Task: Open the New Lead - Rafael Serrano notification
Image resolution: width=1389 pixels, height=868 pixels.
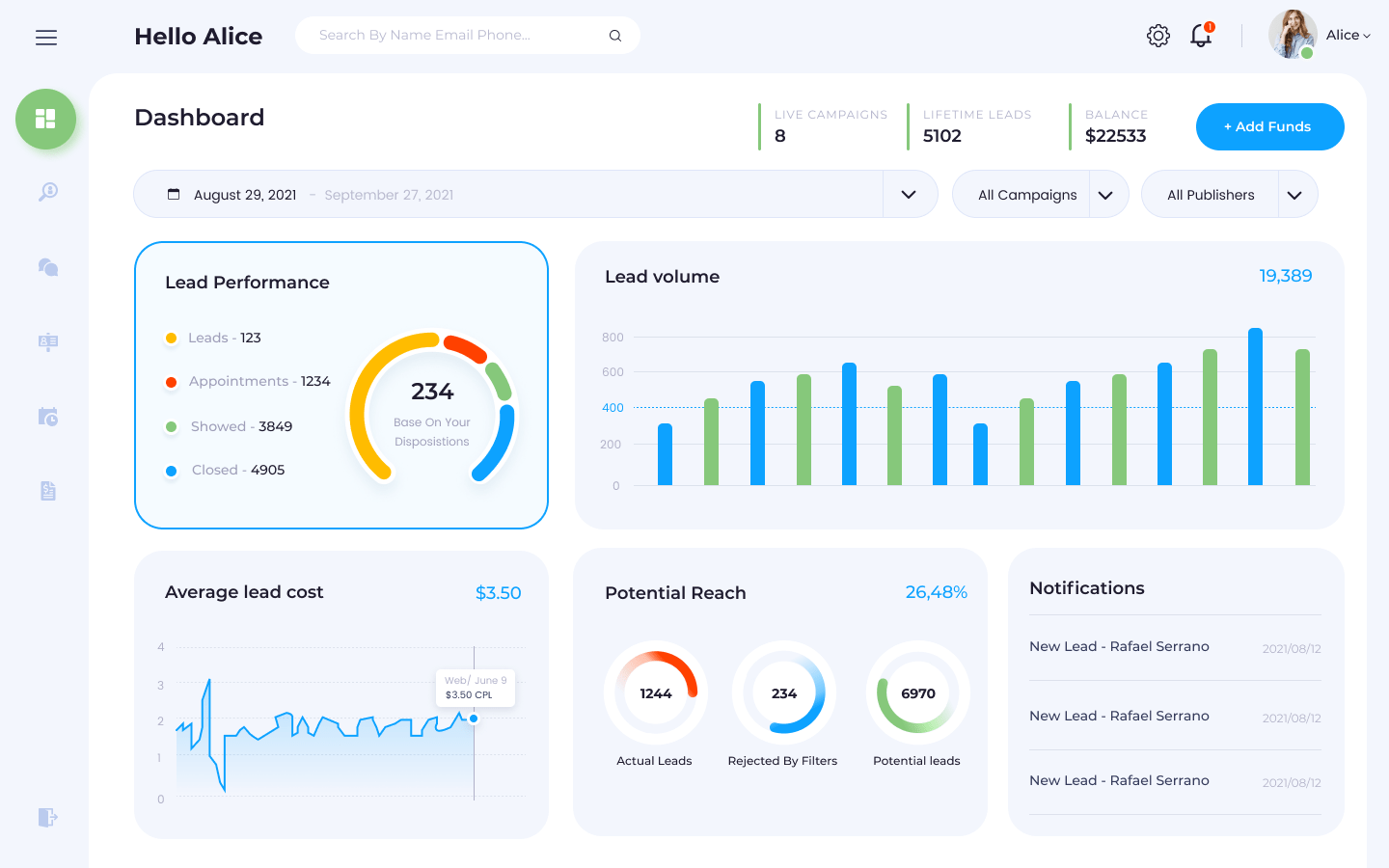Action: tap(1119, 646)
